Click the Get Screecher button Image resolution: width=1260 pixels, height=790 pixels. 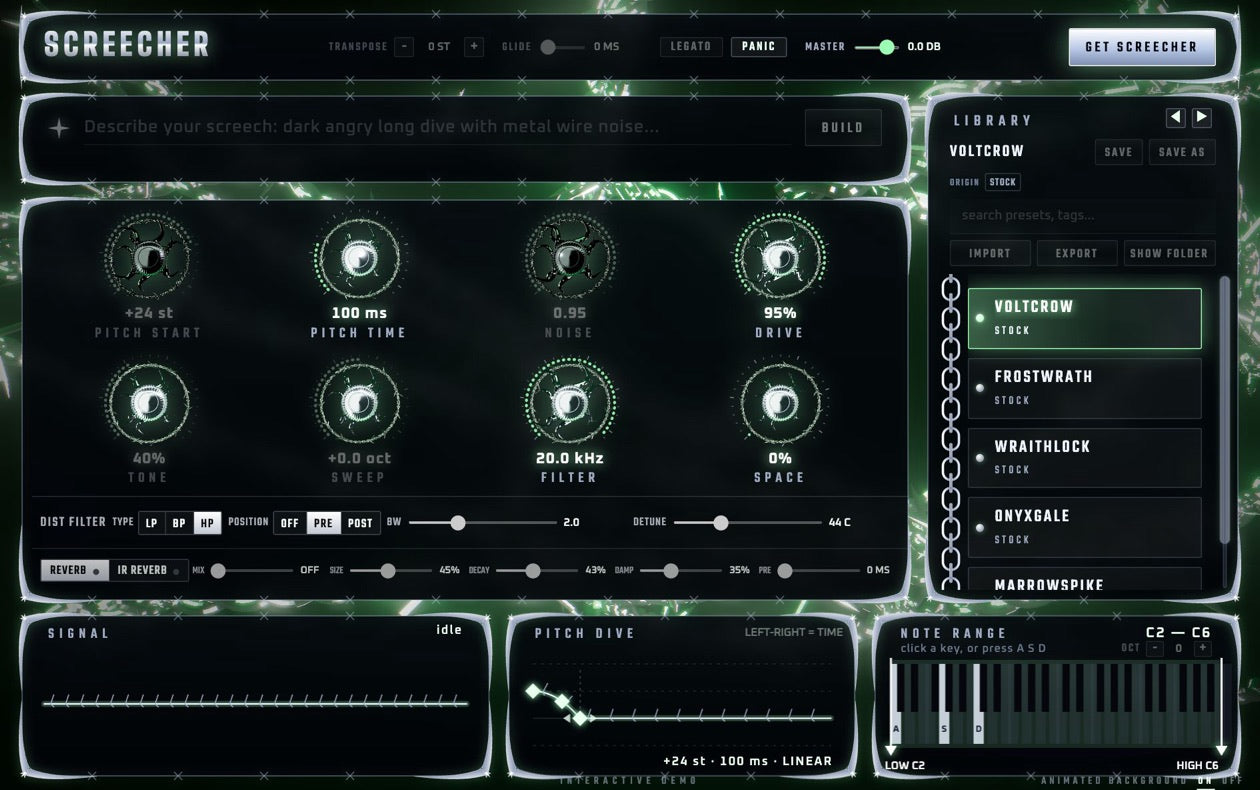coord(1141,47)
